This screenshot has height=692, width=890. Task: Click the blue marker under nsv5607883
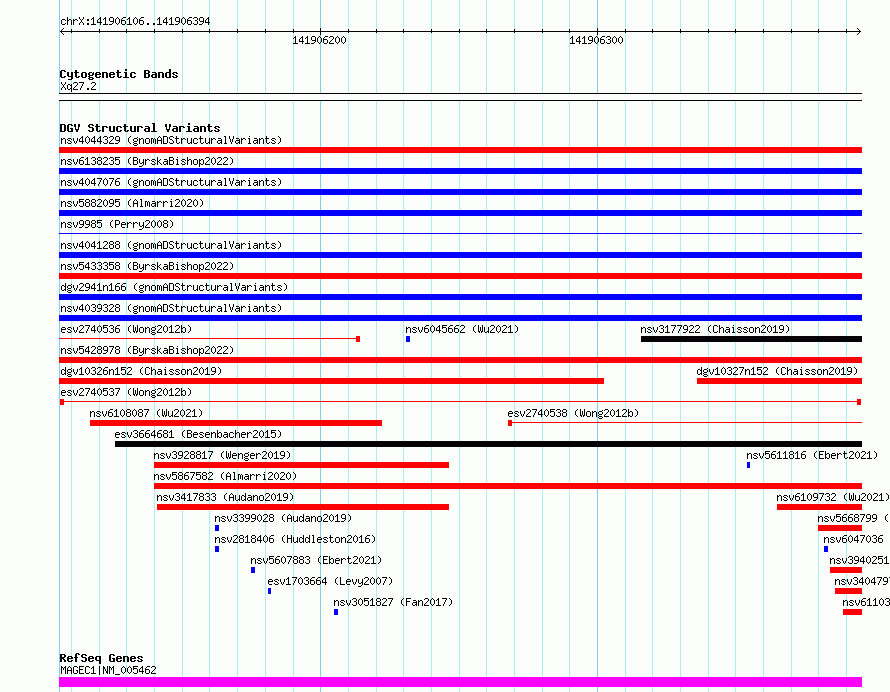(253, 570)
